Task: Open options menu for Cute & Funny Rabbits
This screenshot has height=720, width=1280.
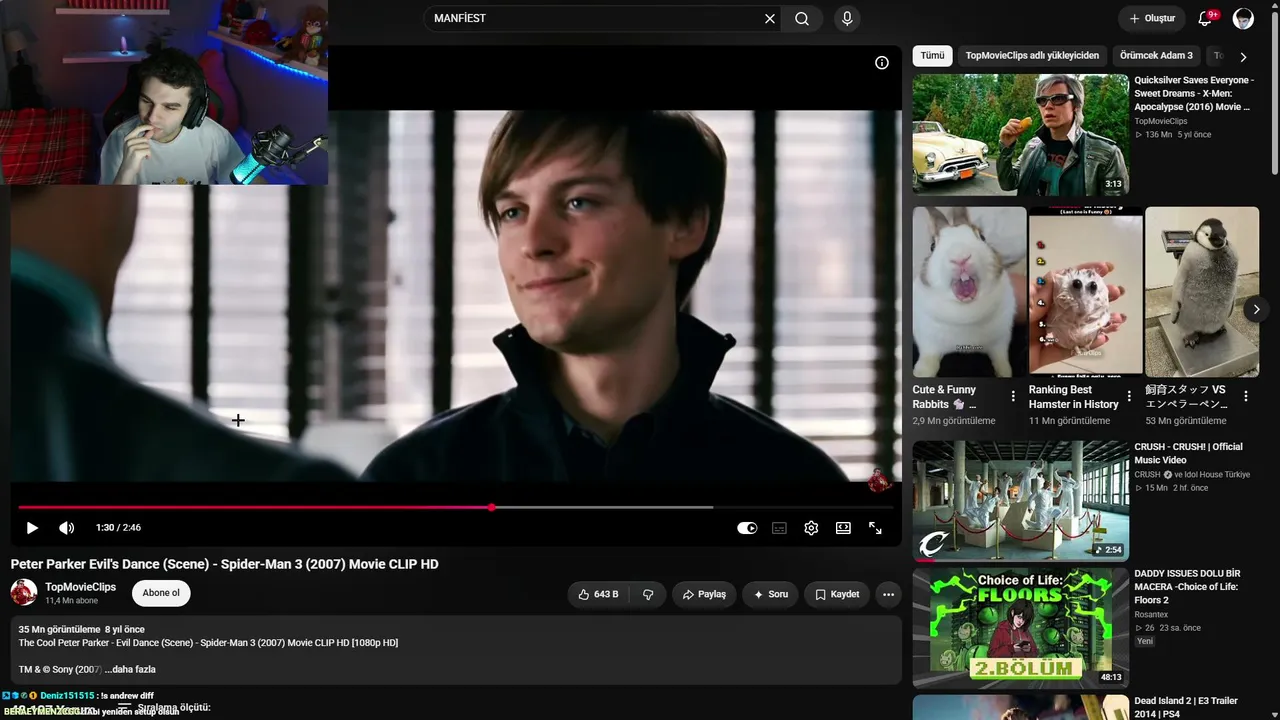Action: tap(1013, 396)
